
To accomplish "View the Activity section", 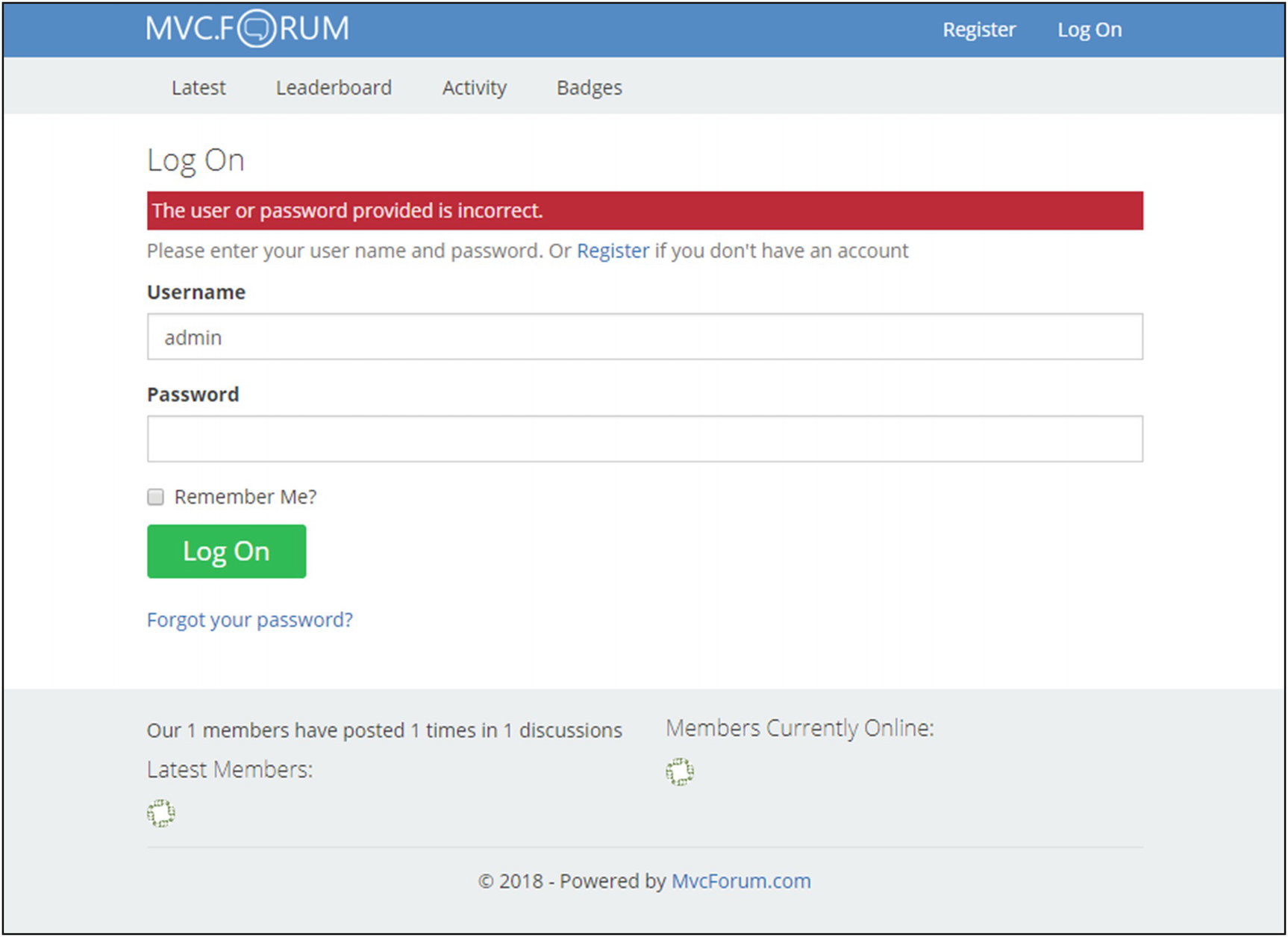I will [475, 87].
